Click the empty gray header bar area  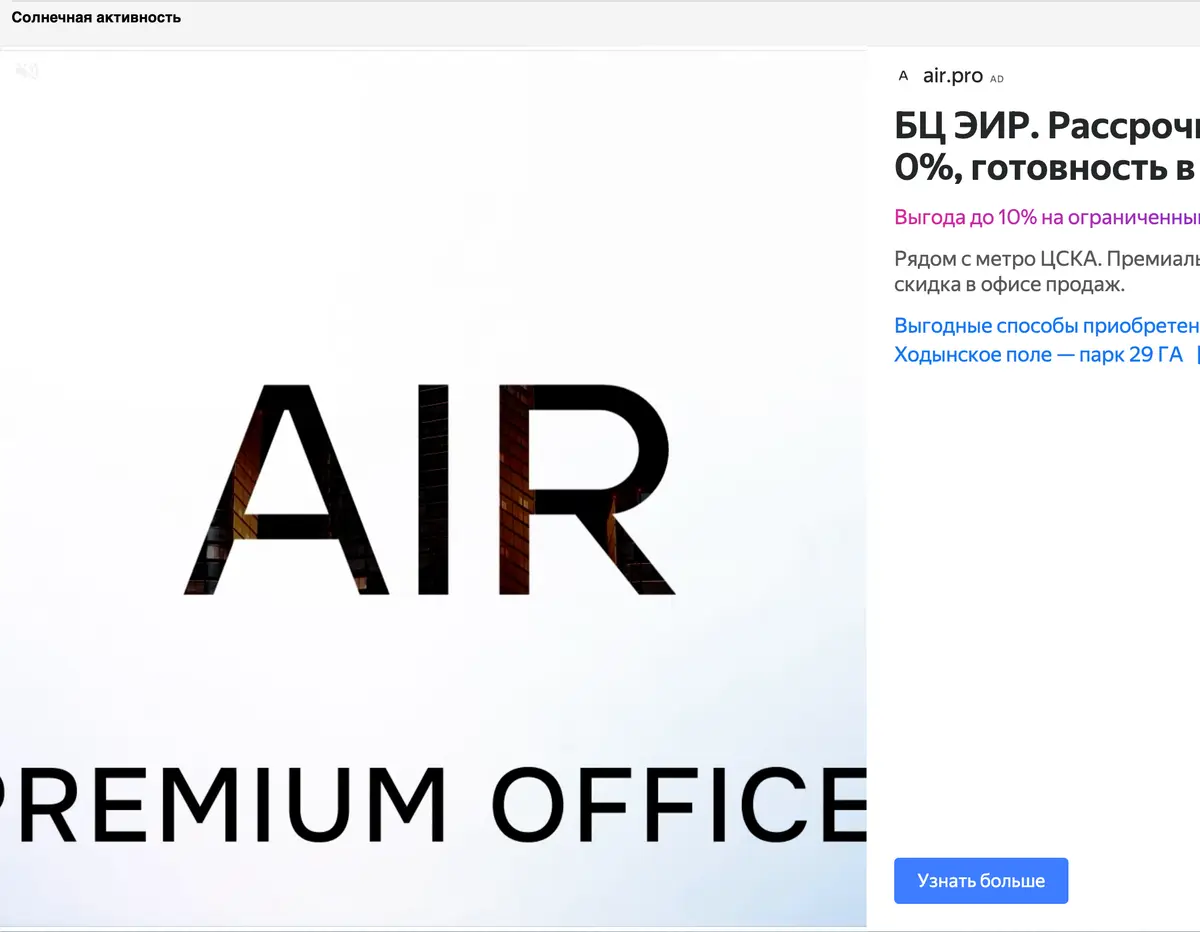(690, 22)
